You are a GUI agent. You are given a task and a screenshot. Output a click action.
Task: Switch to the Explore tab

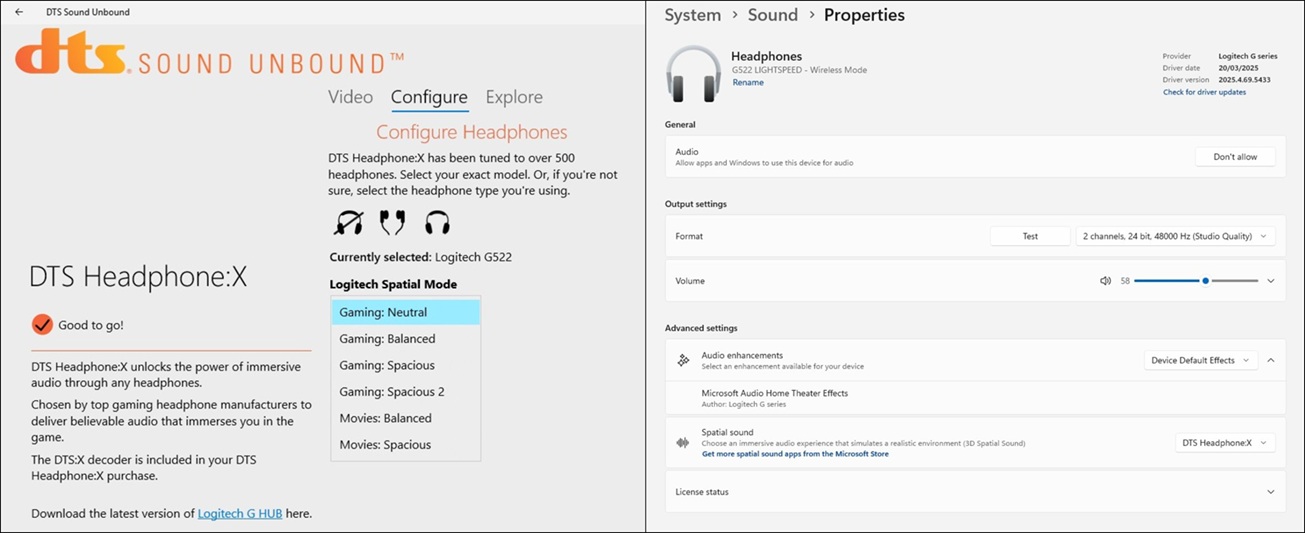[514, 97]
